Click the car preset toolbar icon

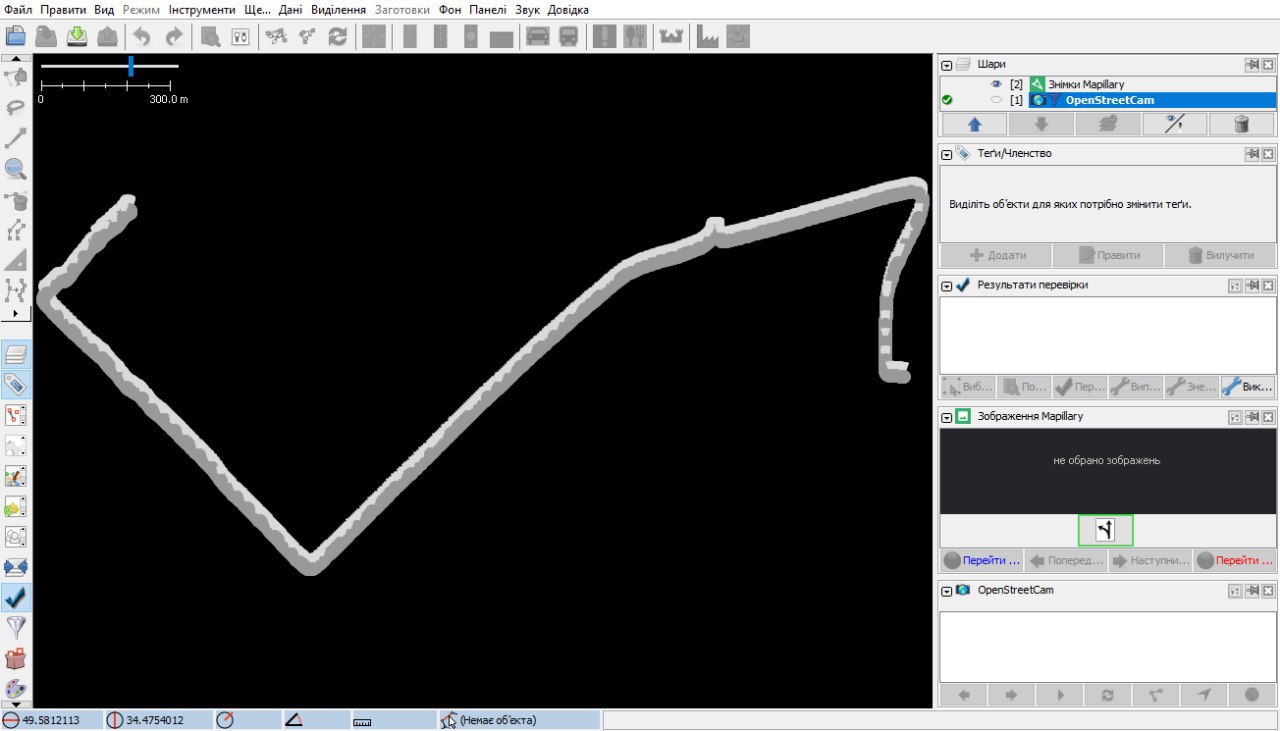[x=537, y=37]
